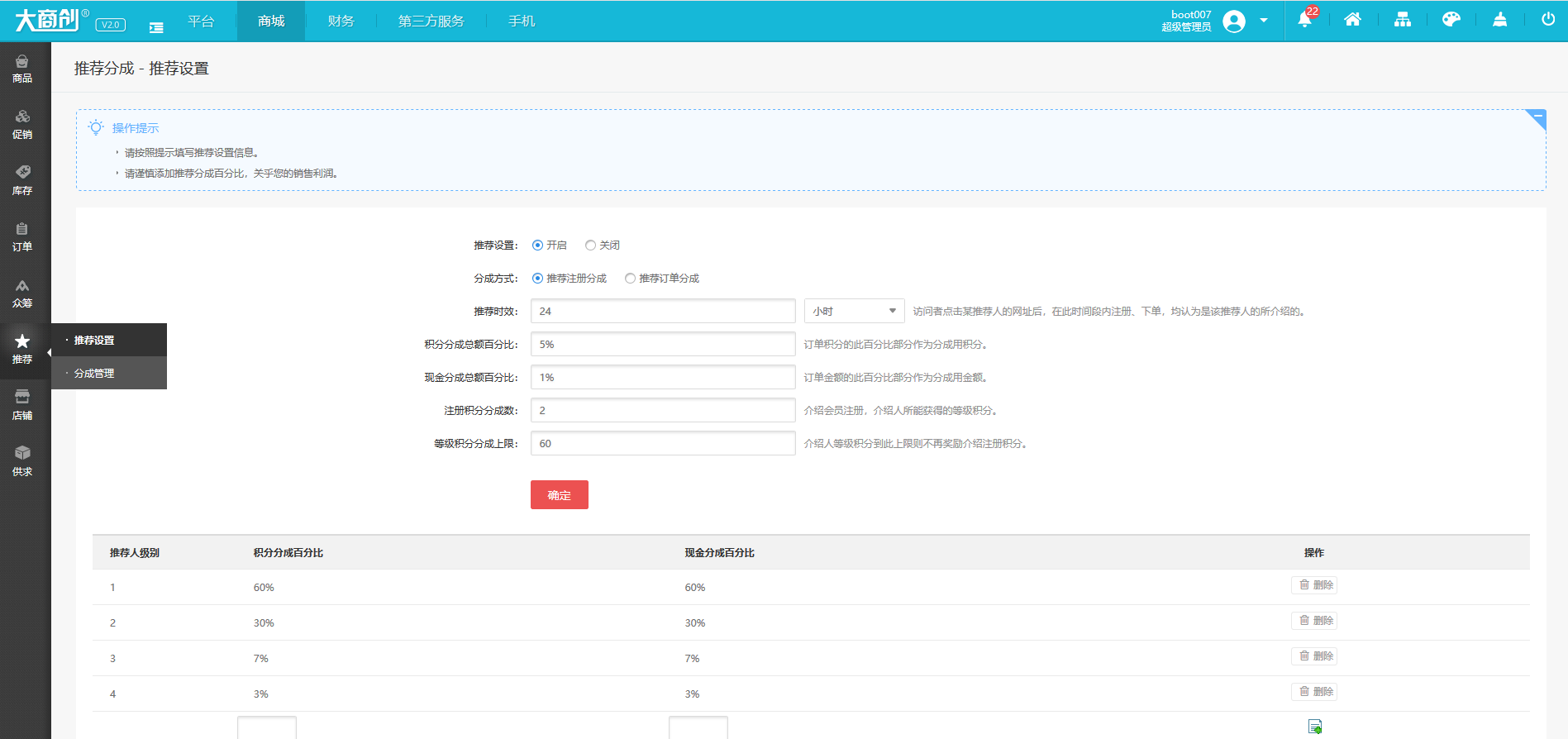Click the power logout icon

tap(1547, 20)
